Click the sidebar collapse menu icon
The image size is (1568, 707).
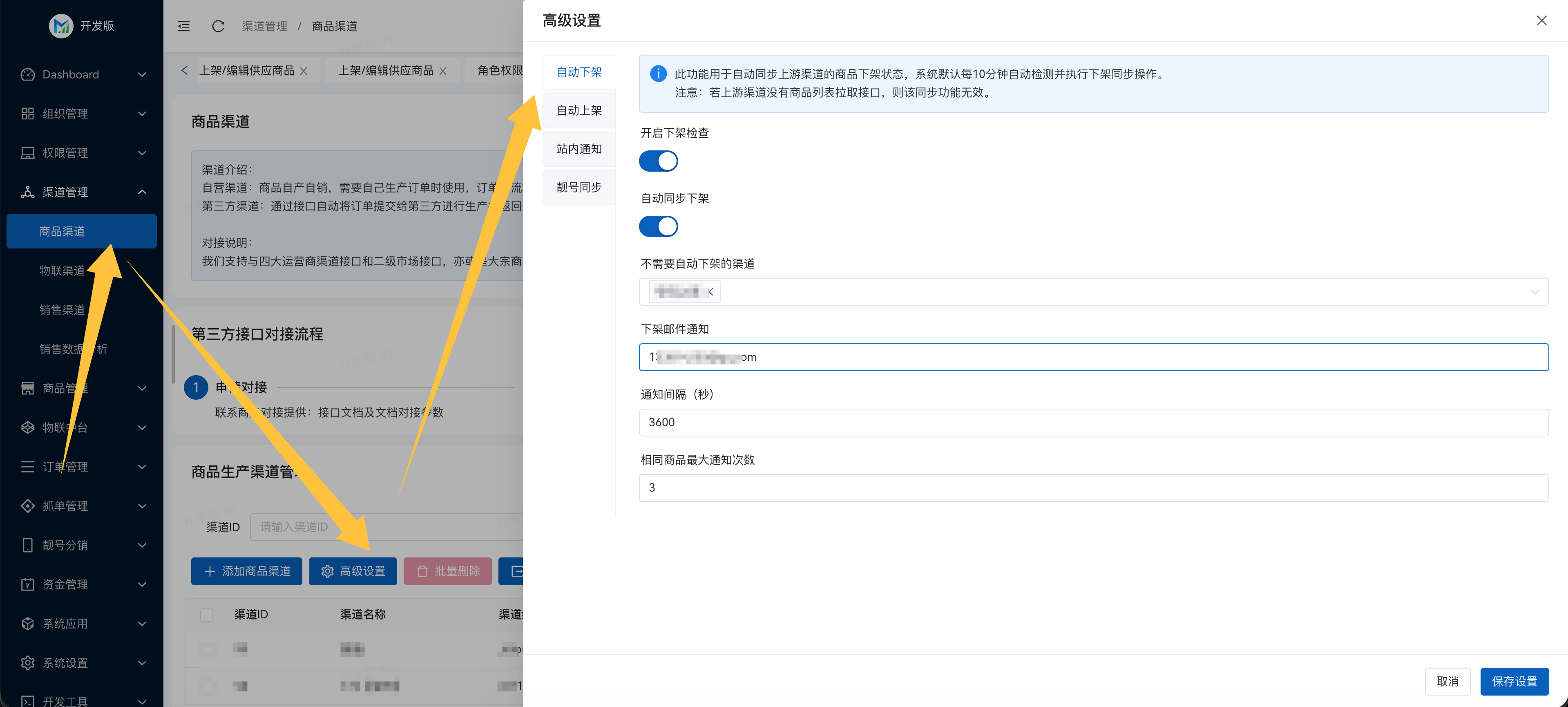click(184, 26)
